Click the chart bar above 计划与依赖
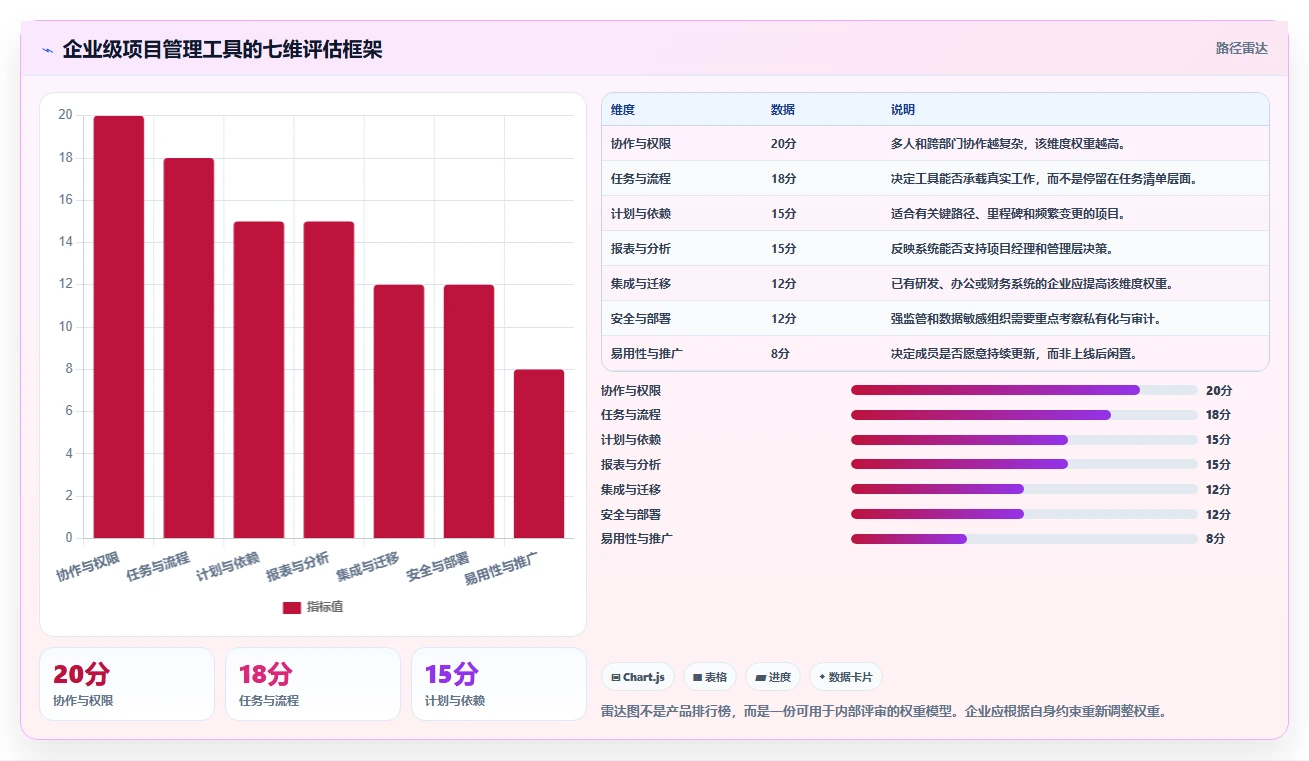The image size is (1309, 761). point(259,380)
